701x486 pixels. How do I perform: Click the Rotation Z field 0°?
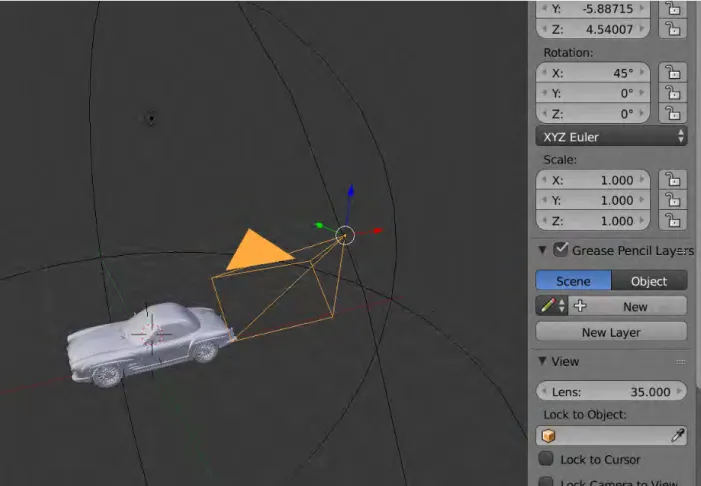(x=593, y=113)
